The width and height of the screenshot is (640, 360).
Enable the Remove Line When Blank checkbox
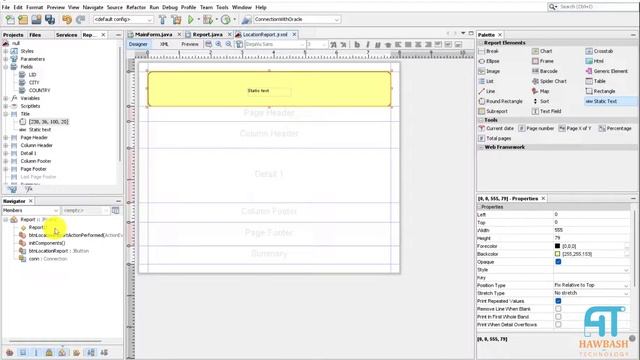558,309
